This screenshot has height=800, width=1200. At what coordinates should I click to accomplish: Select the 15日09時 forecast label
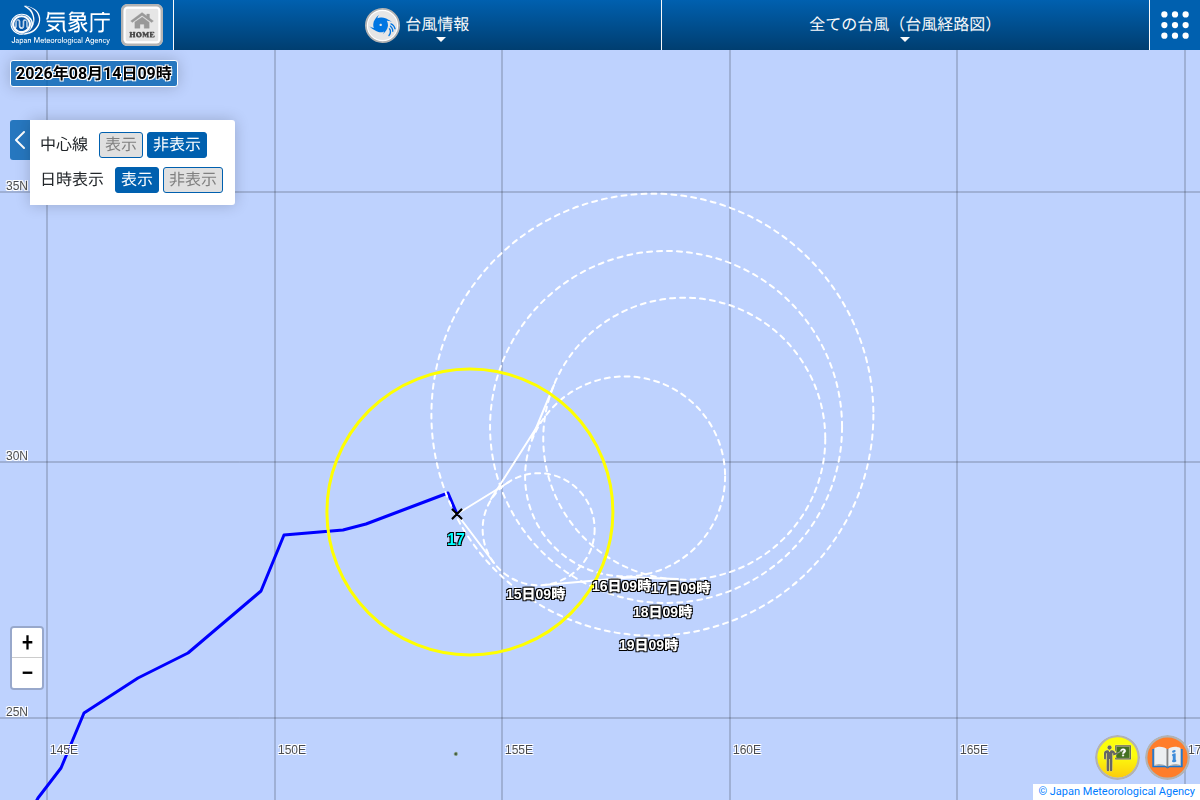pos(536,594)
